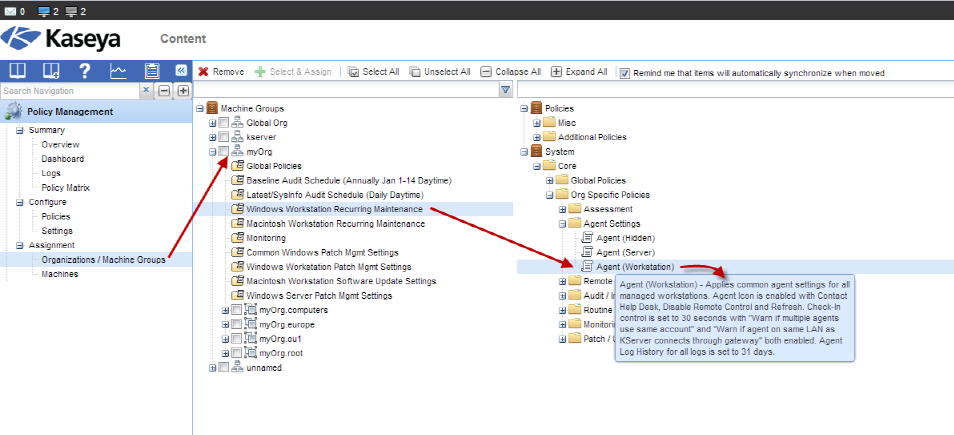Clear the navigation search with X icon

tap(146, 90)
